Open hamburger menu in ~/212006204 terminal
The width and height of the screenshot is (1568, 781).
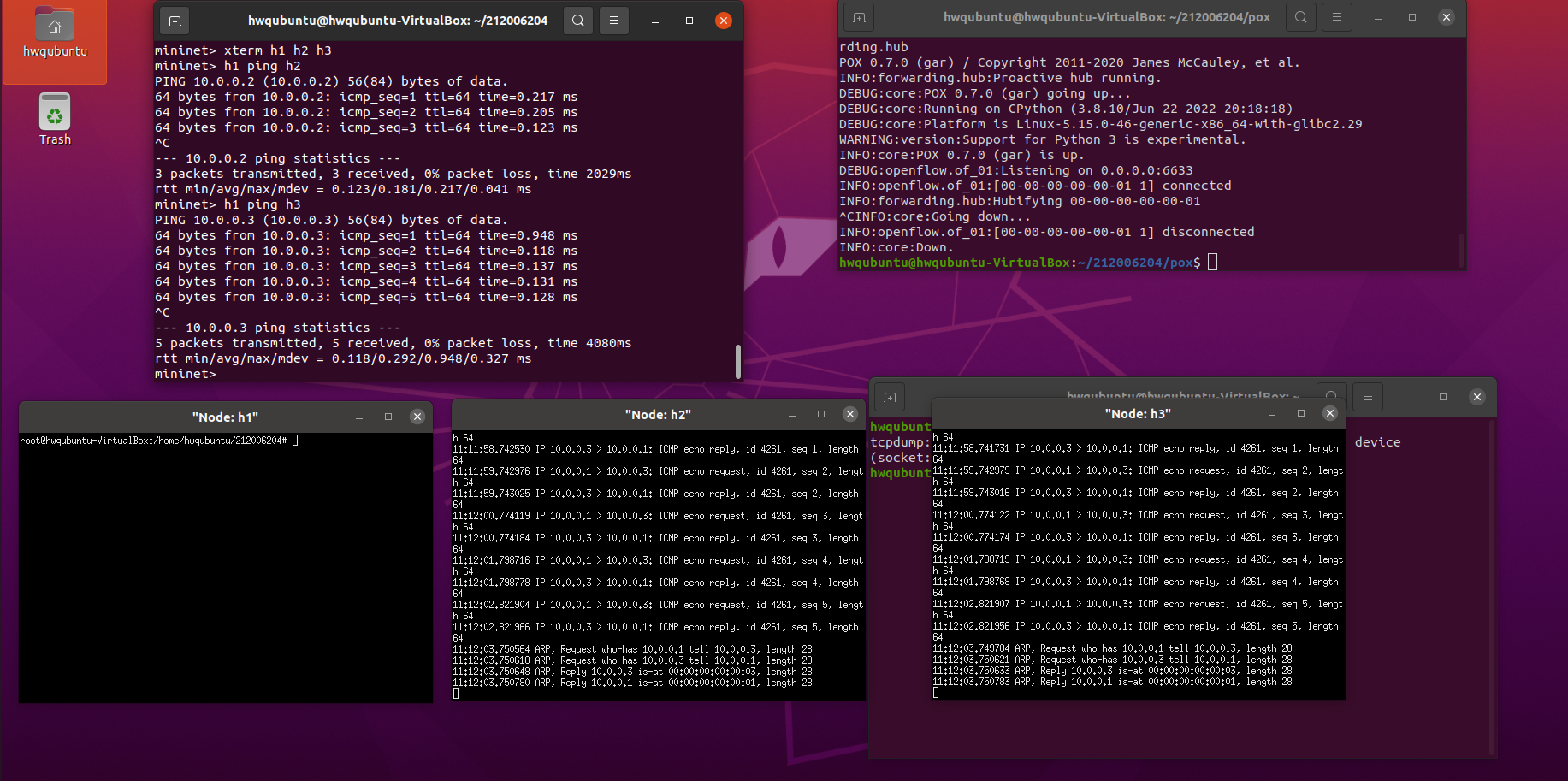click(614, 21)
